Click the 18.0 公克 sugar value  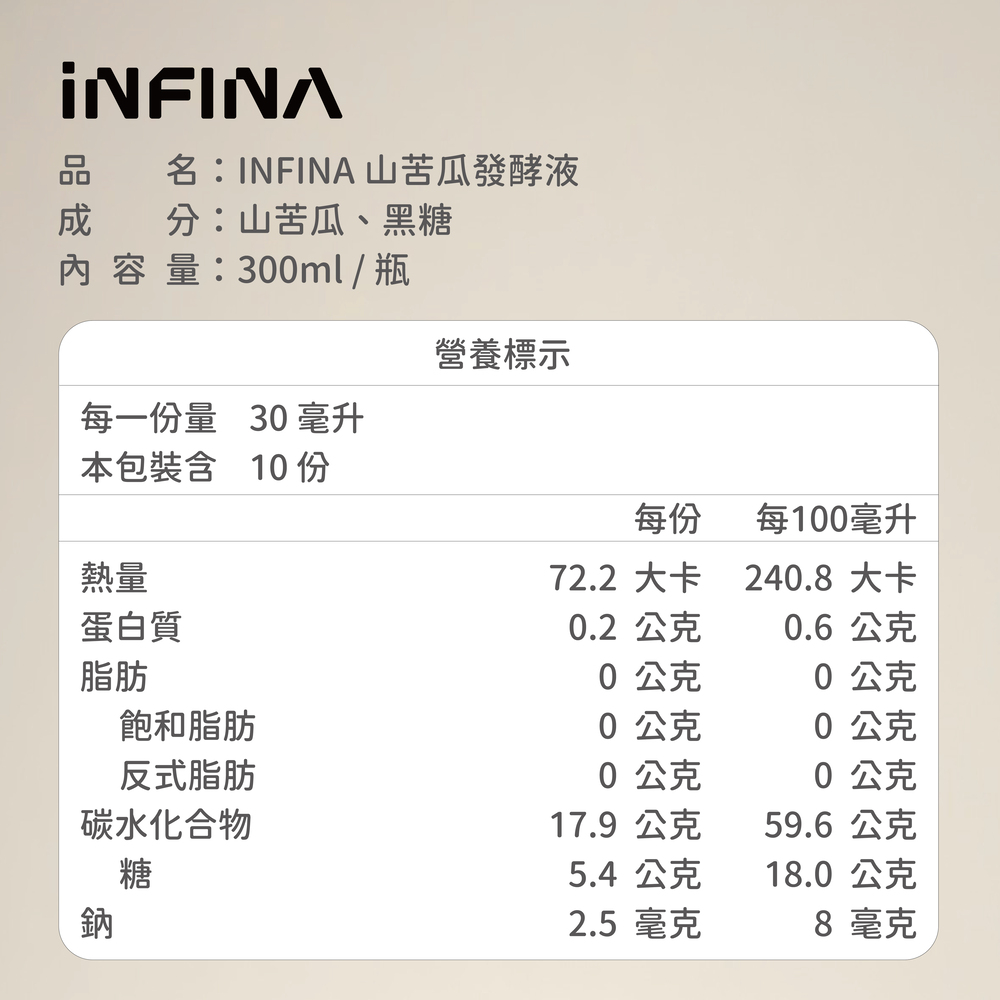tap(840, 875)
